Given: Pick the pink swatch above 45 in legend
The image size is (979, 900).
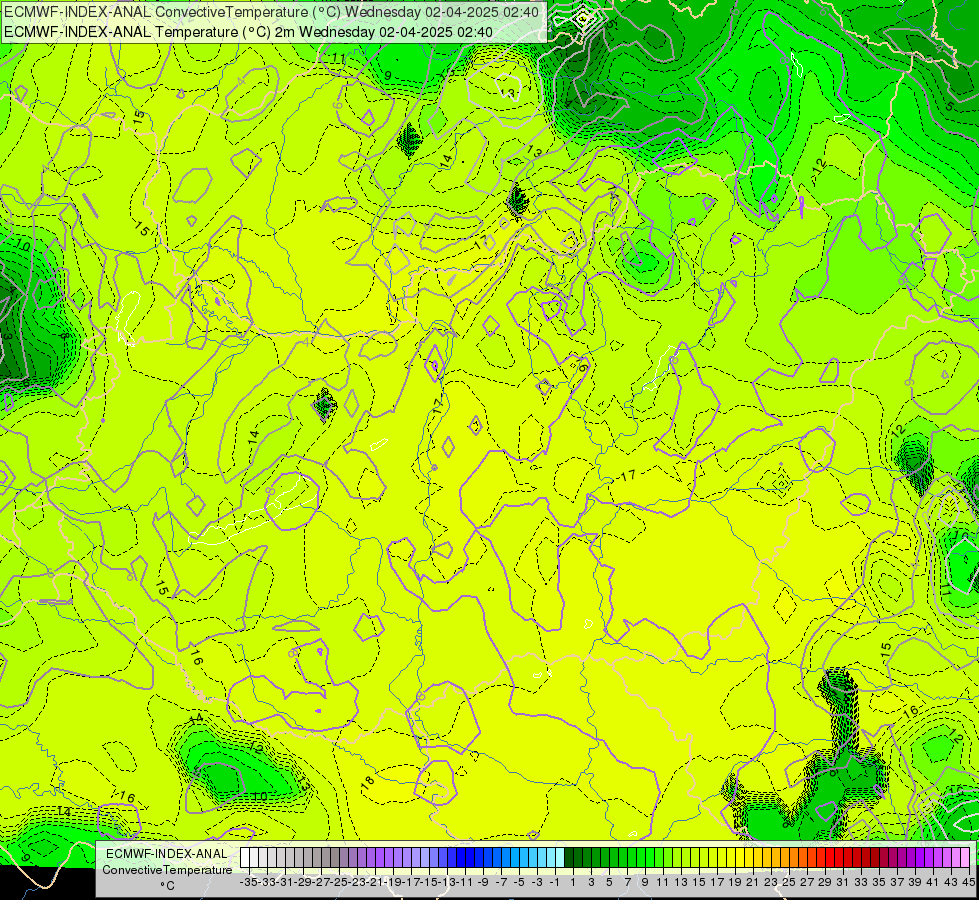Looking at the screenshot, I should coord(965,857).
